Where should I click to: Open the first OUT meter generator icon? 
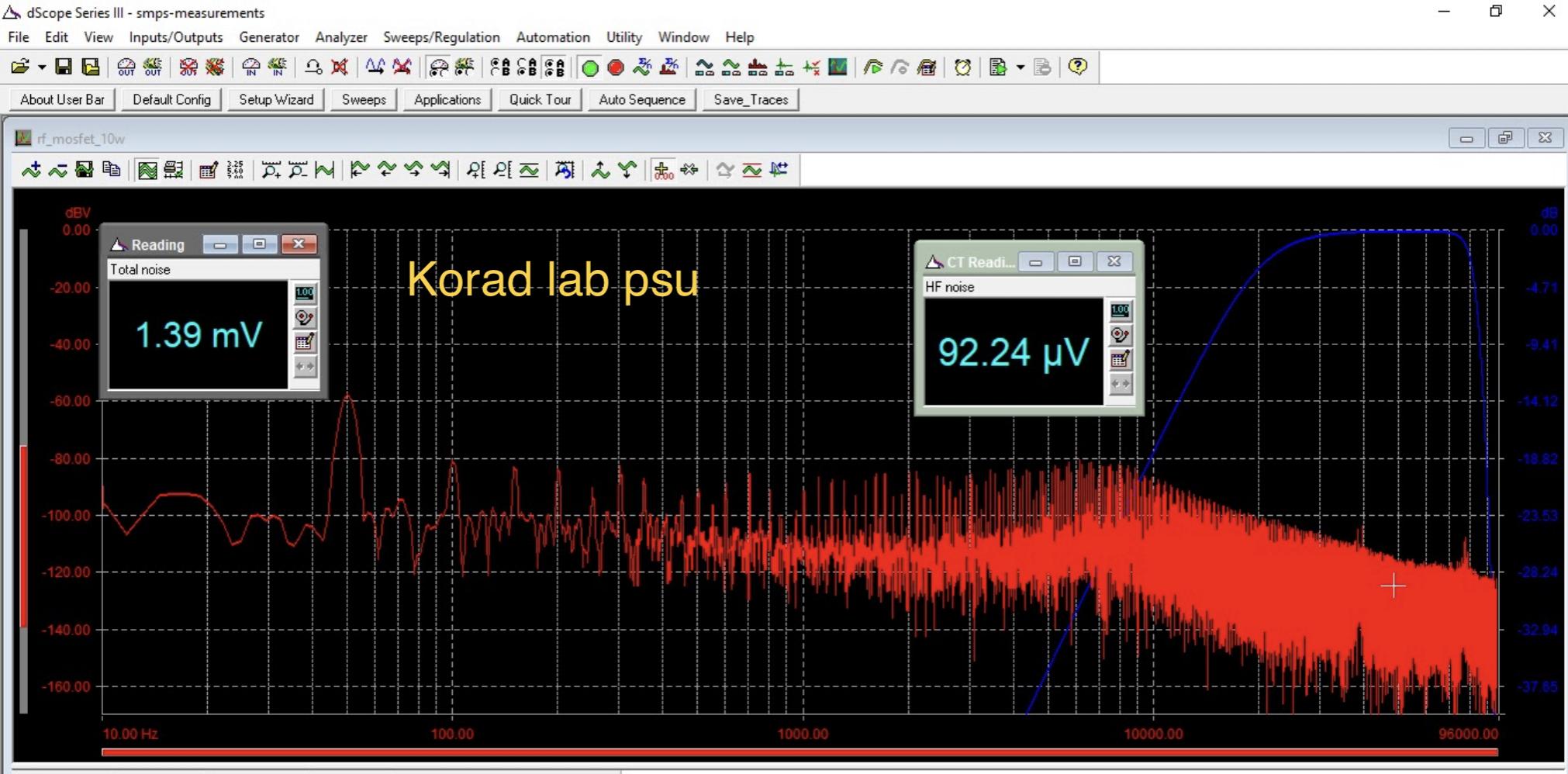coord(126,67)
